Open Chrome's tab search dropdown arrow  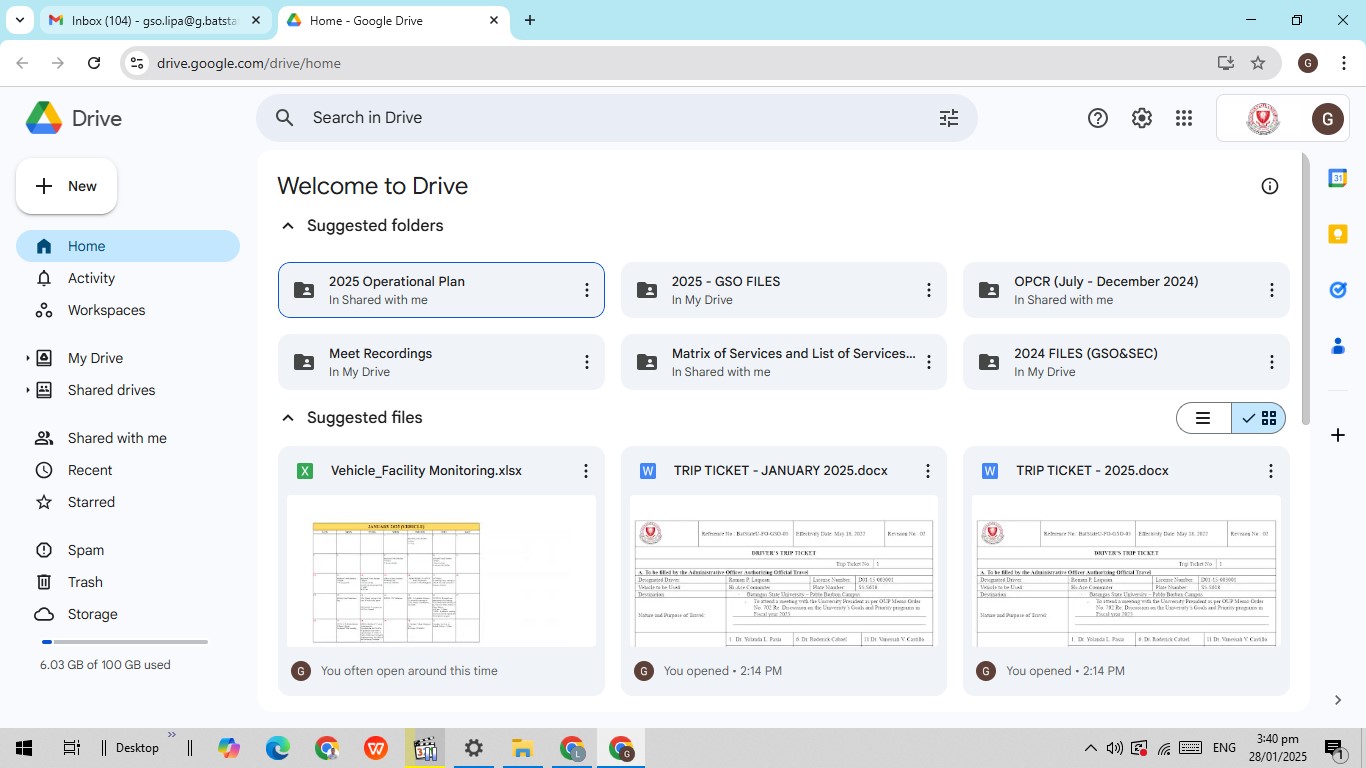[x=19, y=20]
